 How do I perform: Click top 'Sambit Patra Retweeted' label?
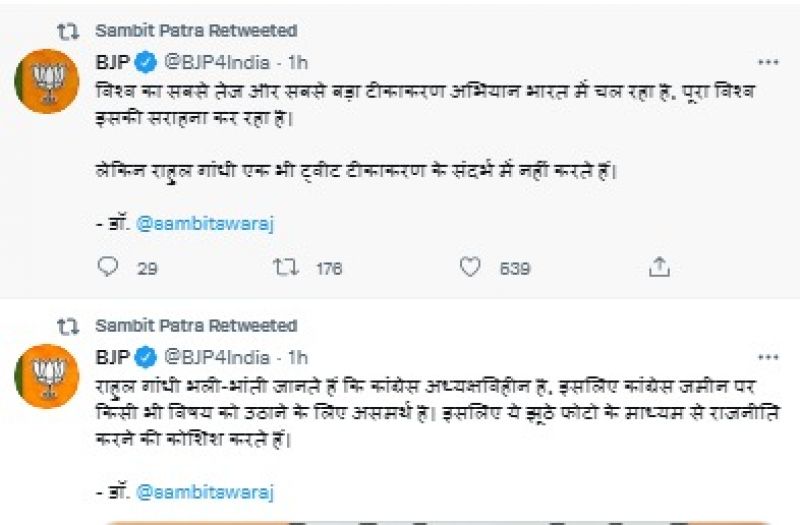click(x=196, y=31)
